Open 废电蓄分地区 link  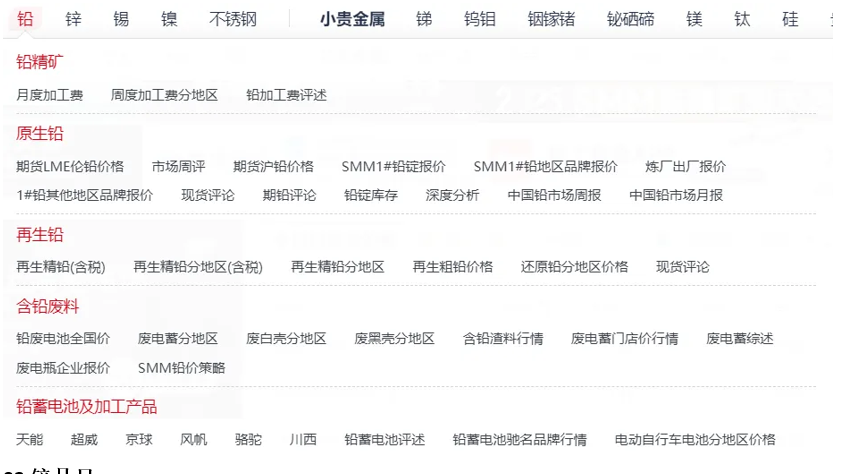tap(178, 339)
